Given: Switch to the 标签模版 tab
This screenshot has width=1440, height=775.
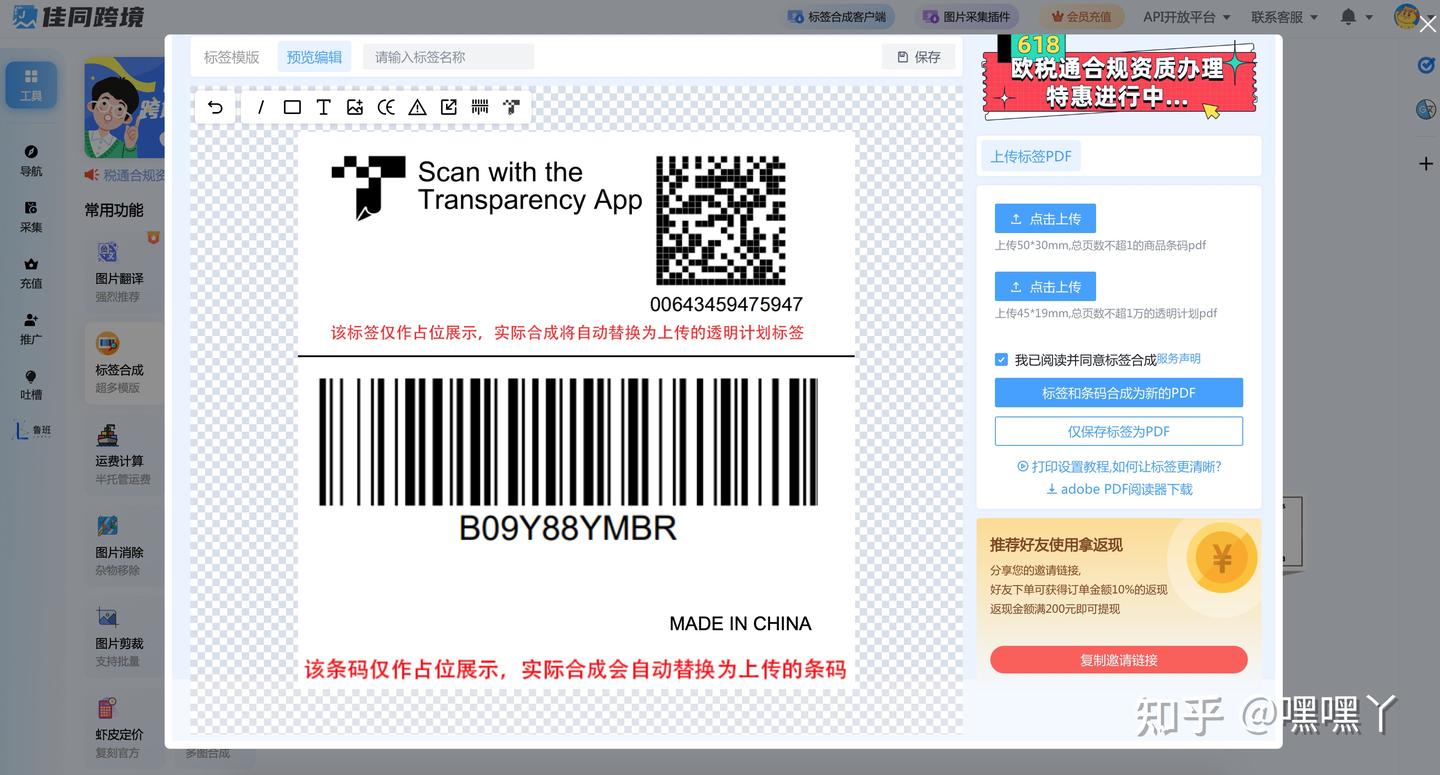Looking at the screenshot, I should pos(232,57).
